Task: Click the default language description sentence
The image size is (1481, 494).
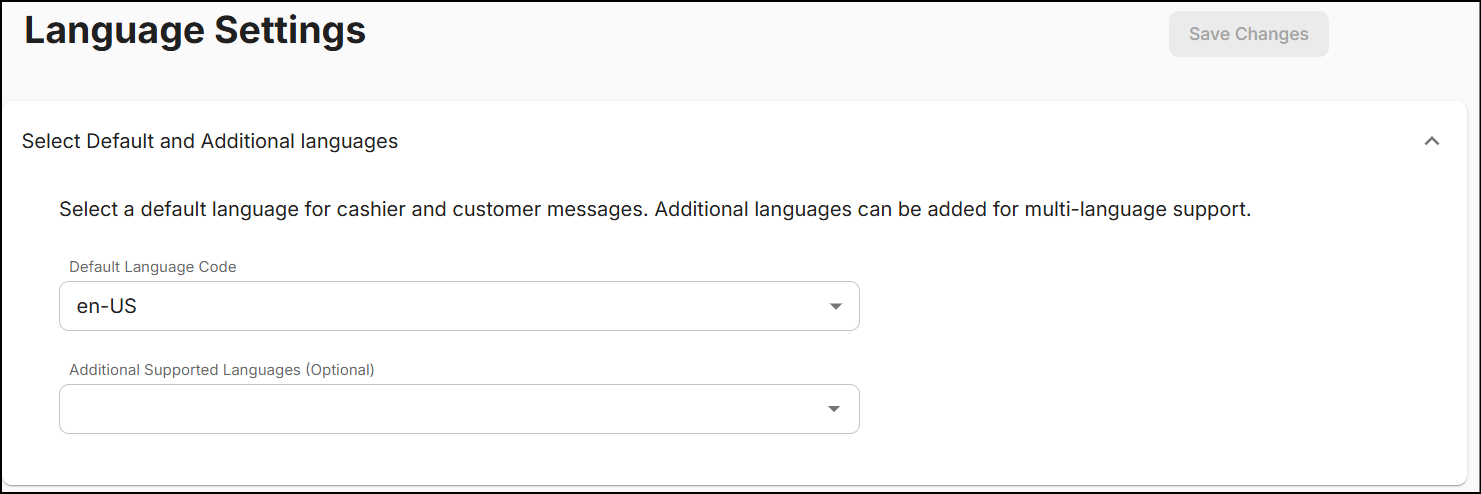Action: 354,210
